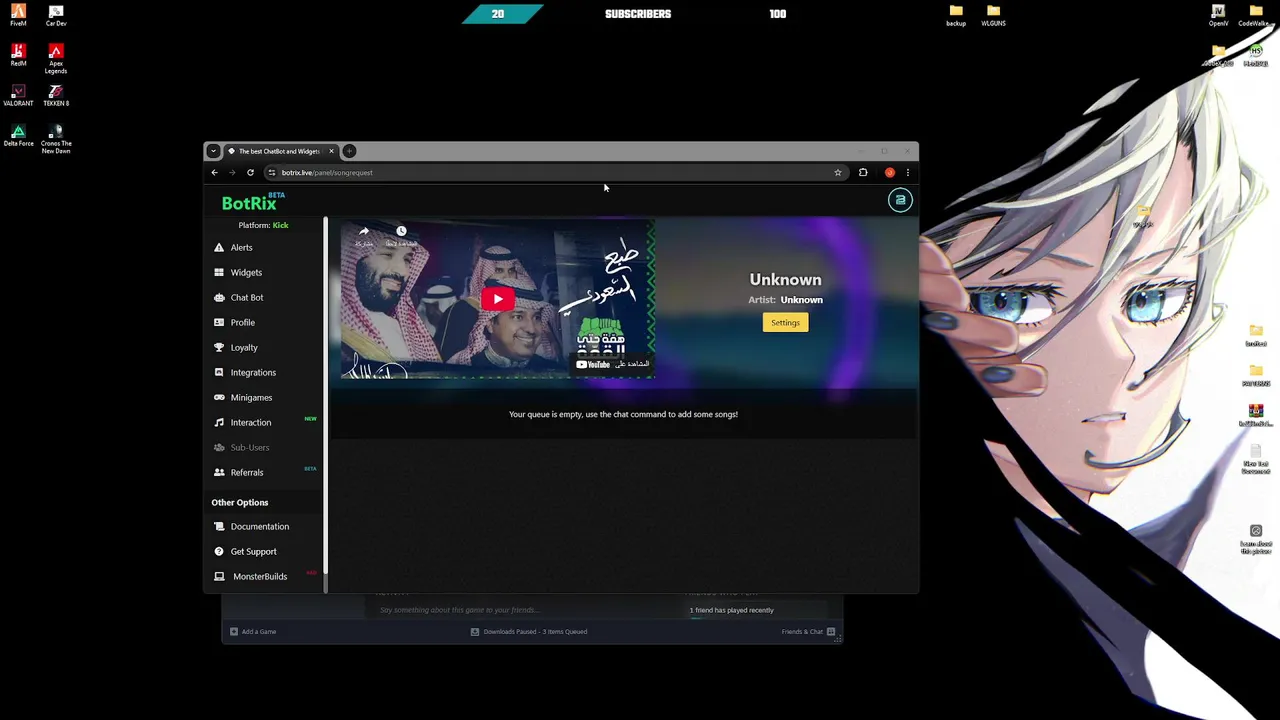This screenshot has height=720, width=1280.
Task: Open the Widgets section in sidebar
Action: tap(246, 272)
